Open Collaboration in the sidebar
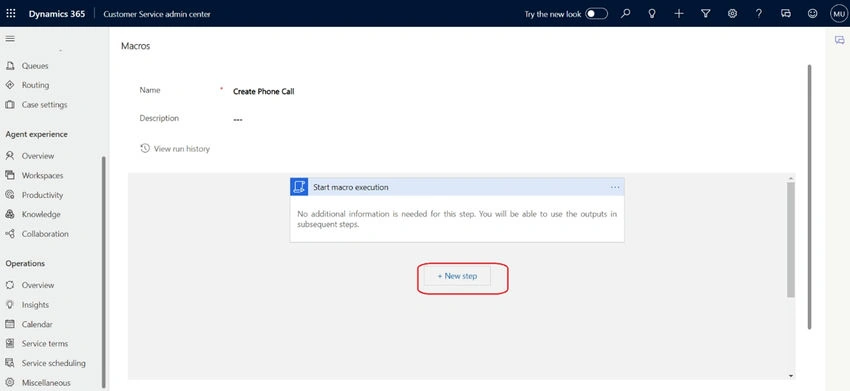Screen dimensions: 850x391 (45, 234)
